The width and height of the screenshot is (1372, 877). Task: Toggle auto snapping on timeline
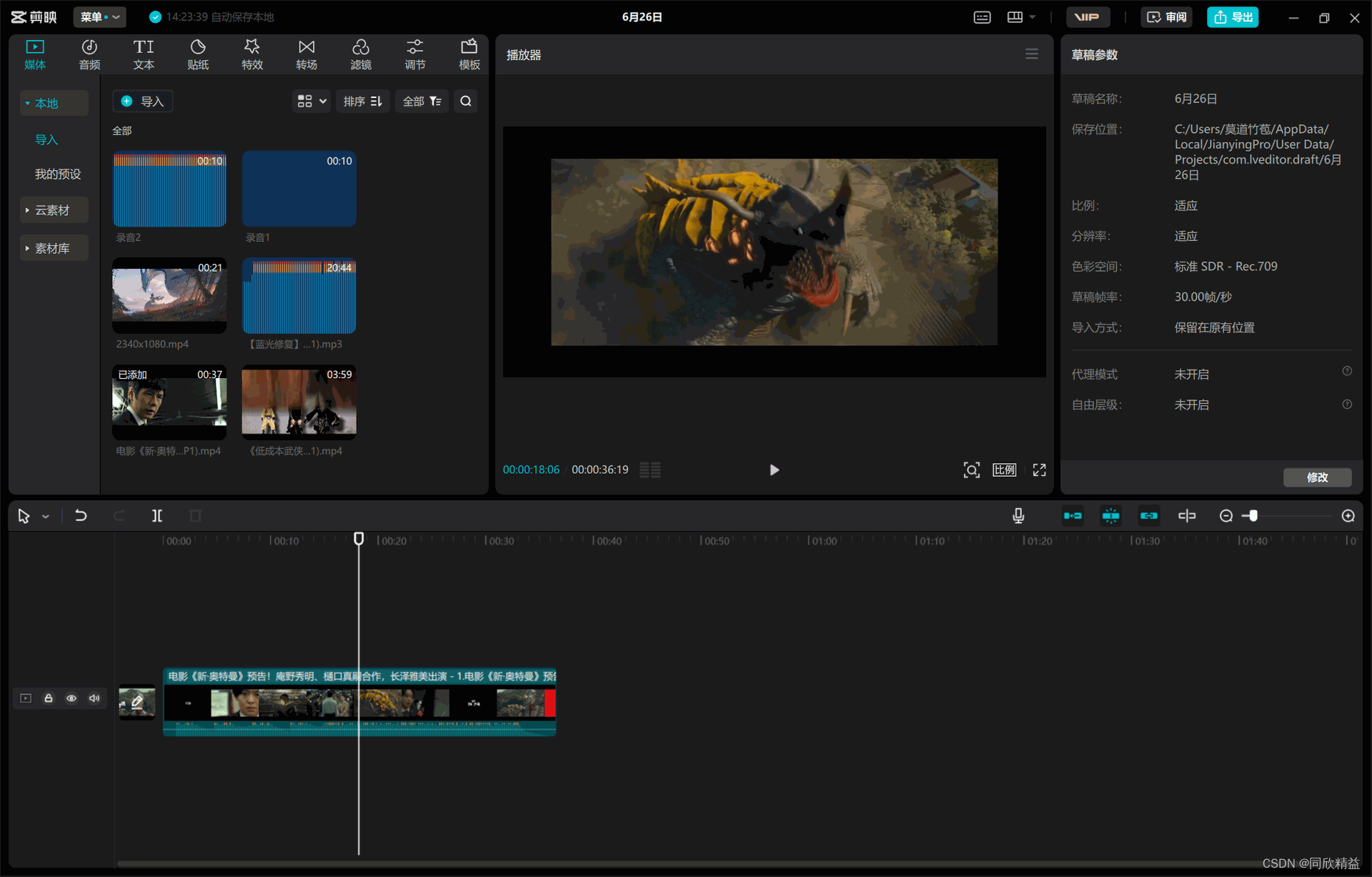coord(1111,515)
